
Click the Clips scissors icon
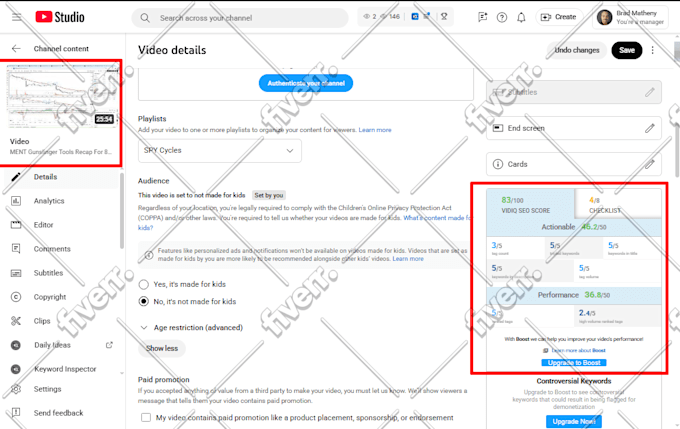[16, 321]
